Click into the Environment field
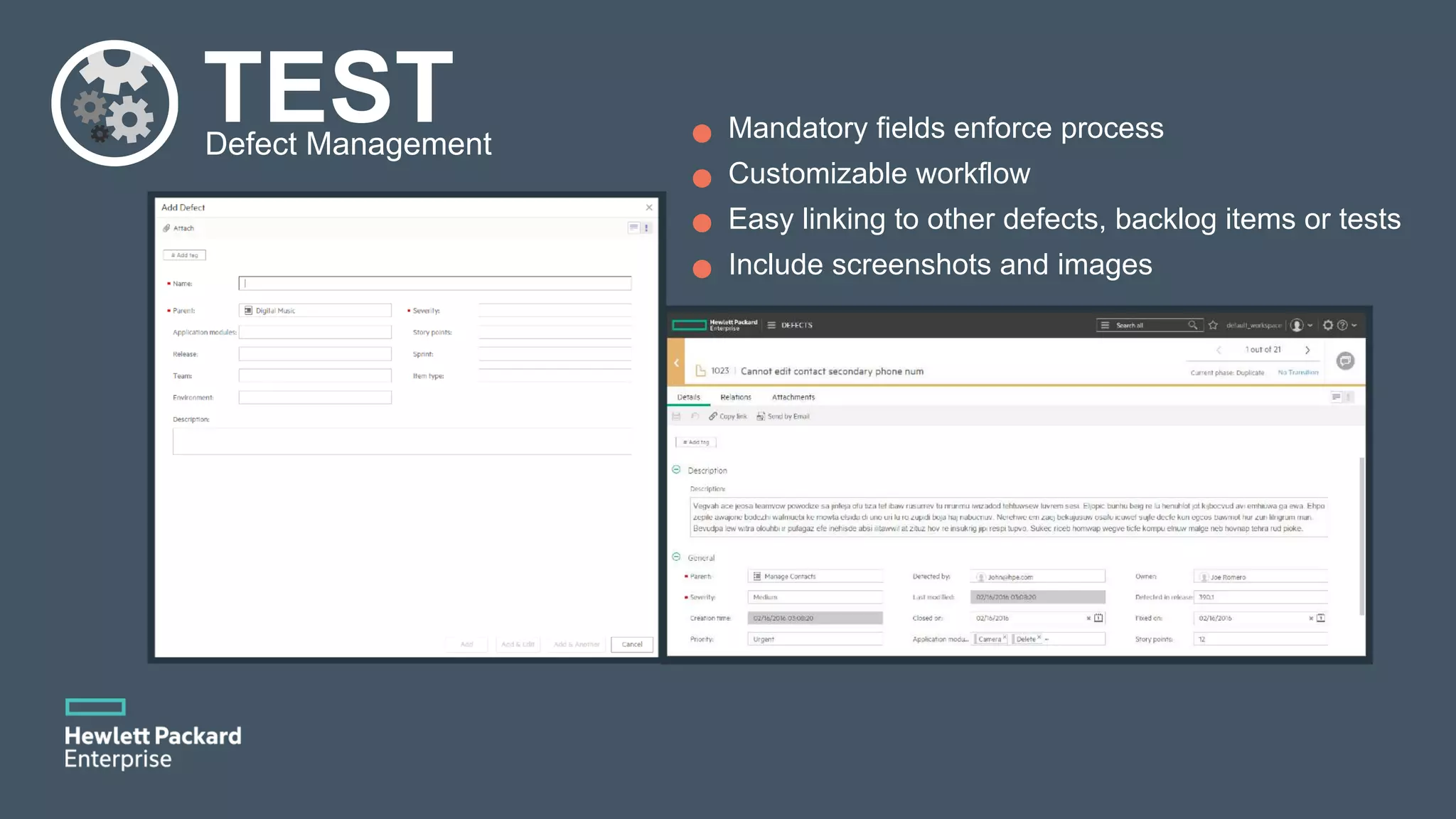This screenshot has width=1456, height=819. [x=315, y=397]
